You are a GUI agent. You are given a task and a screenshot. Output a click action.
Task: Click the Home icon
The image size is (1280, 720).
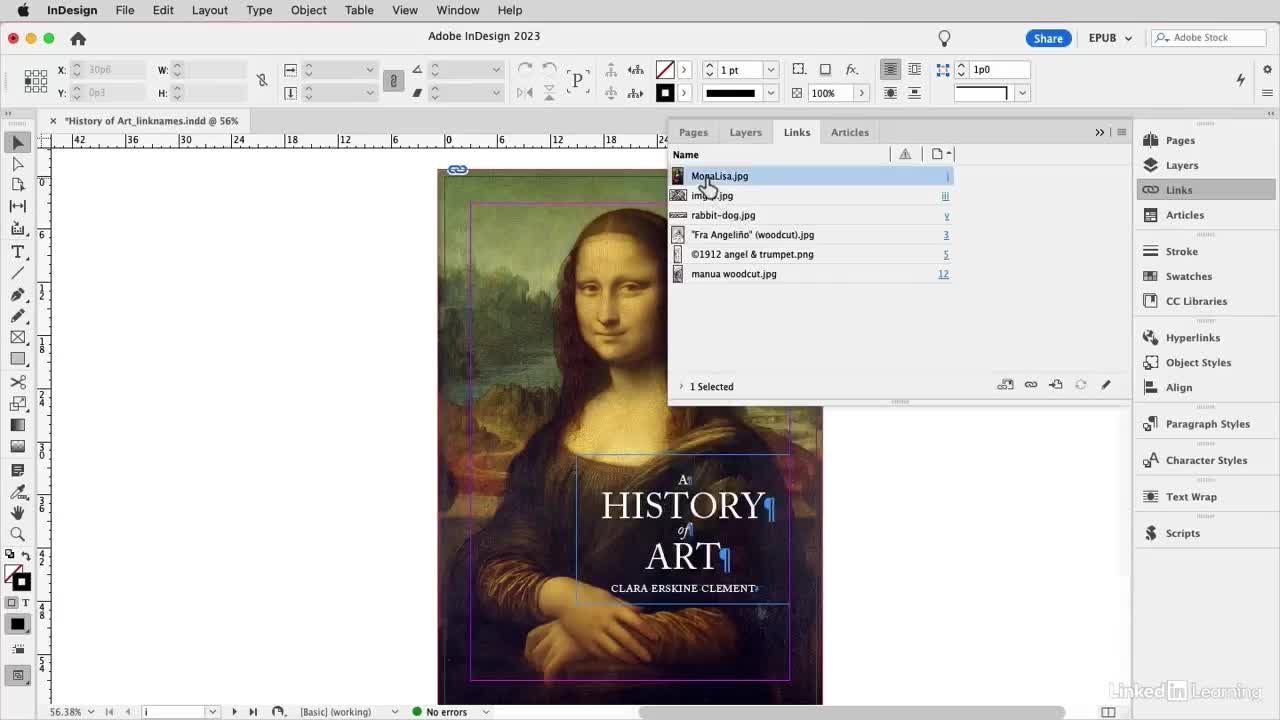78,38
